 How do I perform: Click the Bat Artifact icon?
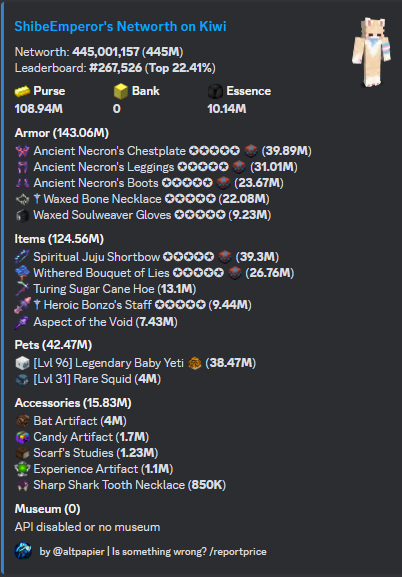click(x=22, y=421)
